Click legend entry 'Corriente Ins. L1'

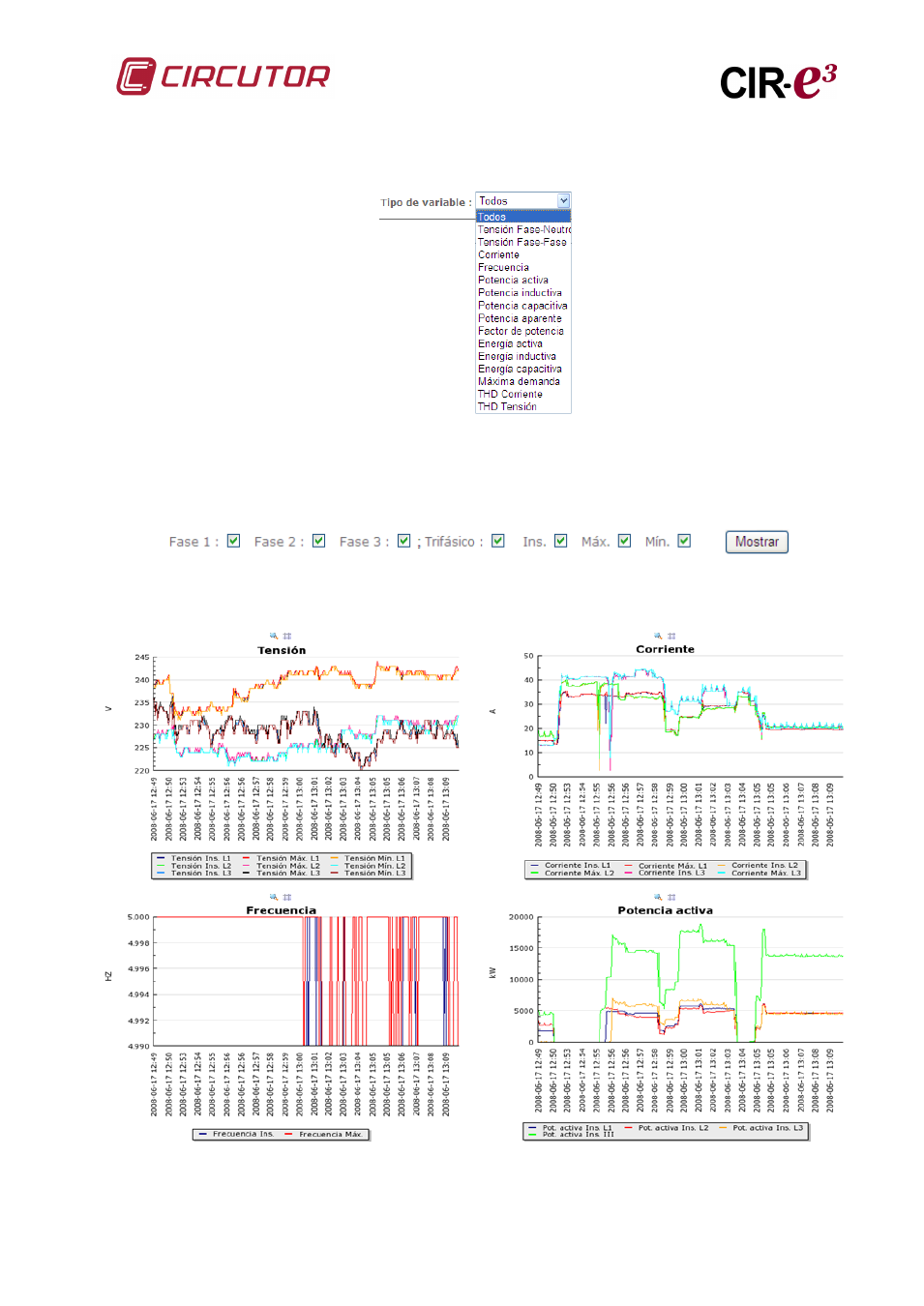tap(571, 866)
